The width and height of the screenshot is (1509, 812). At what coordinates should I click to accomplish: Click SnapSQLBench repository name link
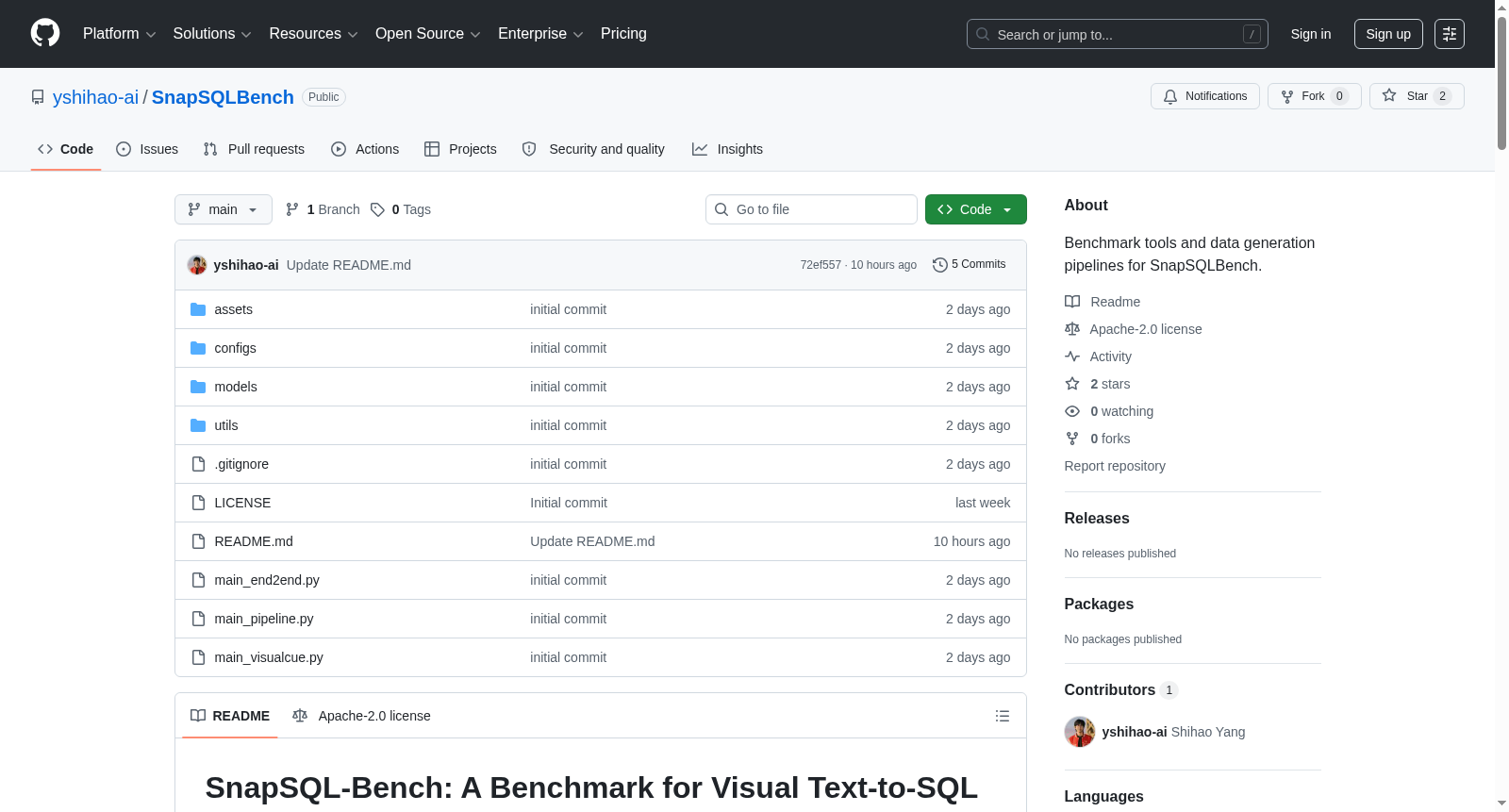point(223,97)
